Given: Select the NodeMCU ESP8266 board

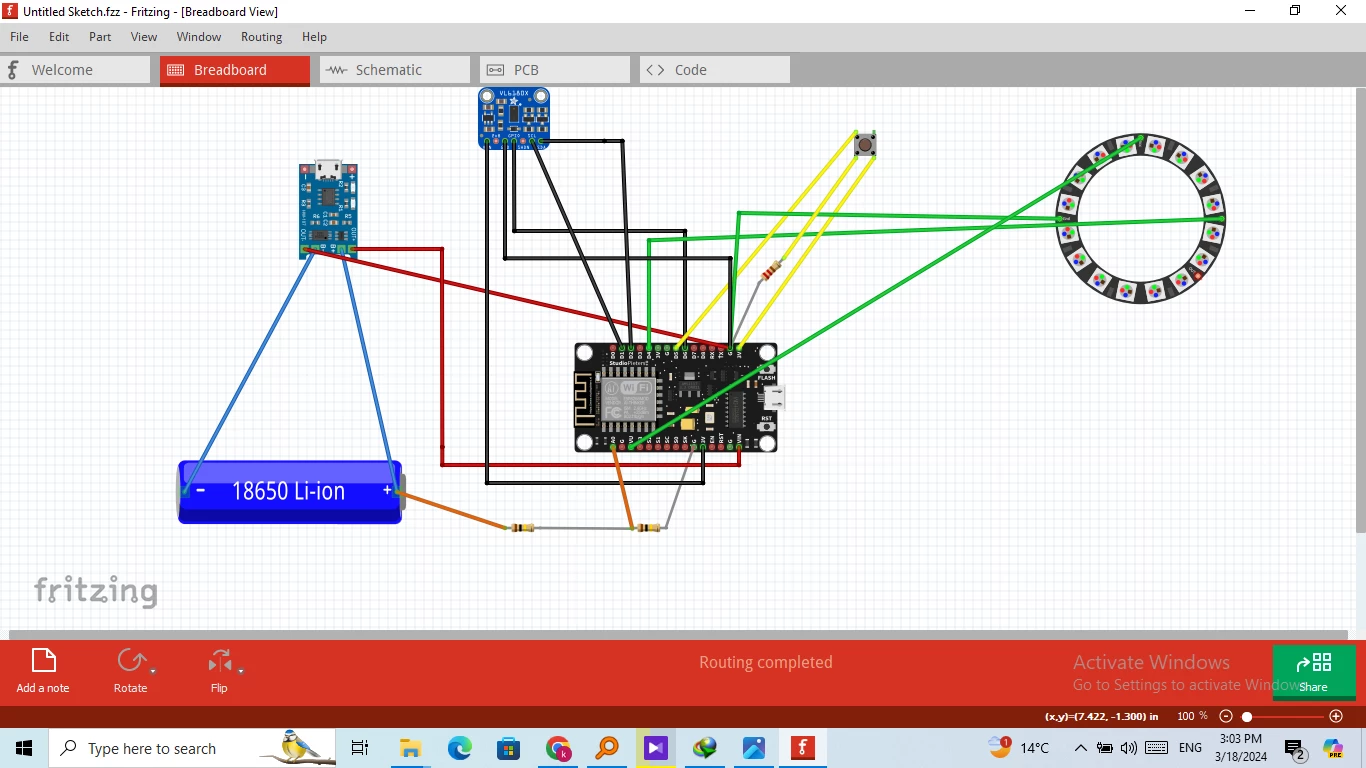Looking at the screenshot, I should (x=676, y=398).
